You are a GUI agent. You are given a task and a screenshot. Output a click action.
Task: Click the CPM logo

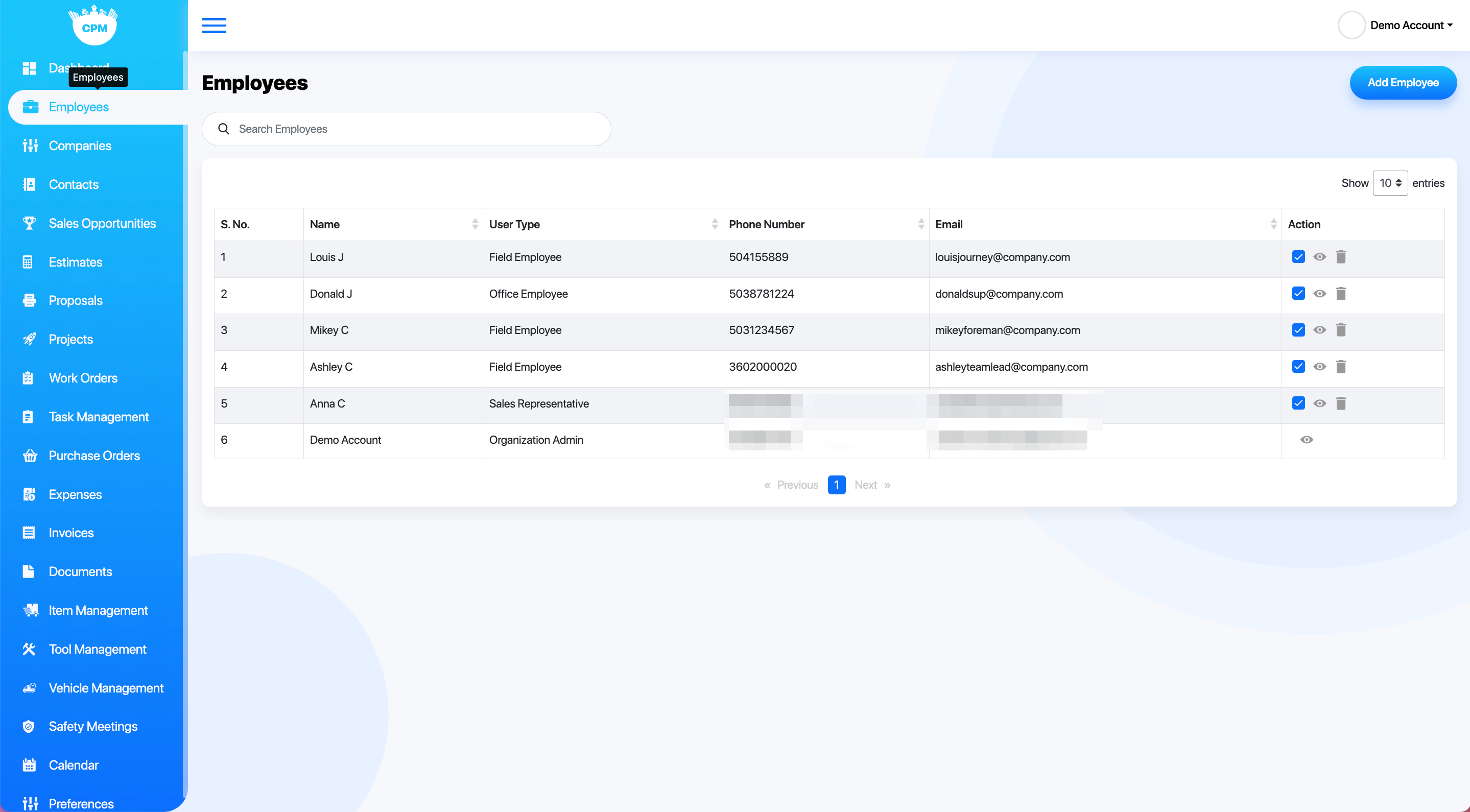click(x=93, y=25)
